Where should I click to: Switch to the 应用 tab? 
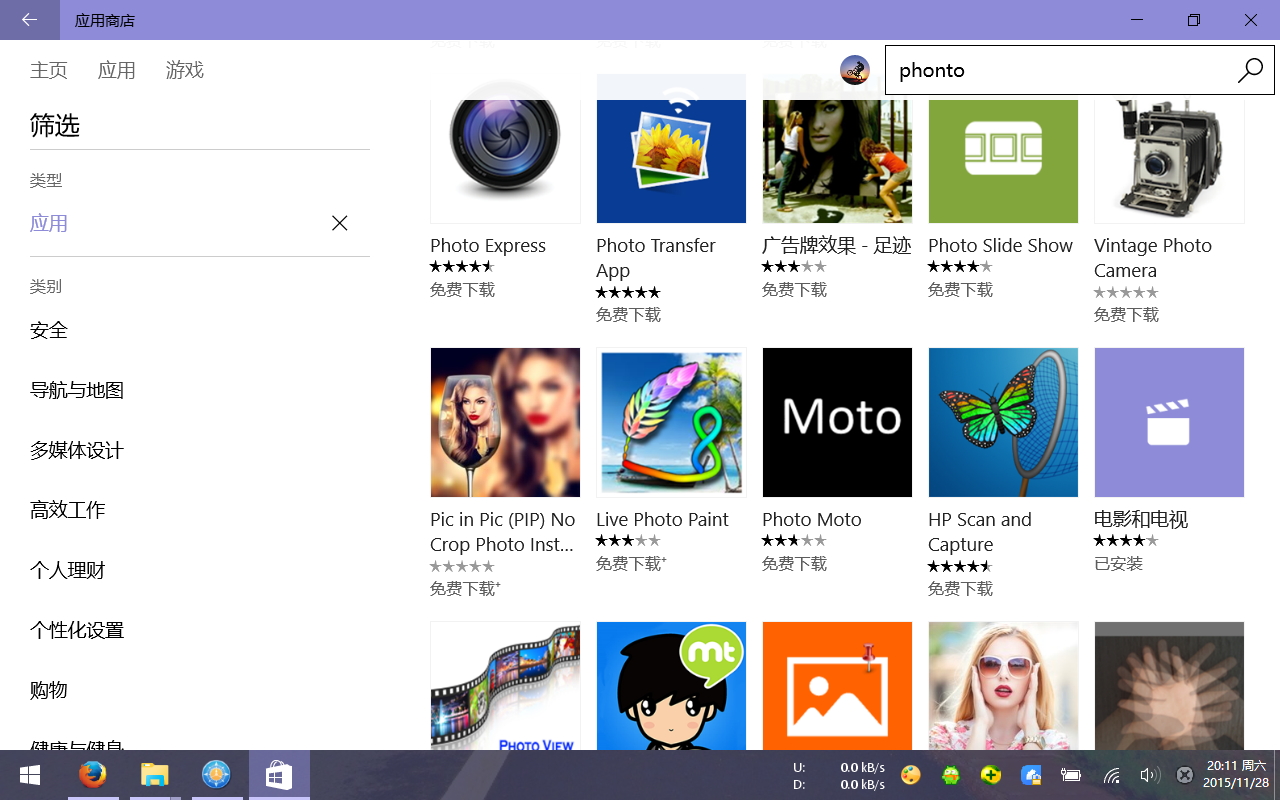(117, 70)
